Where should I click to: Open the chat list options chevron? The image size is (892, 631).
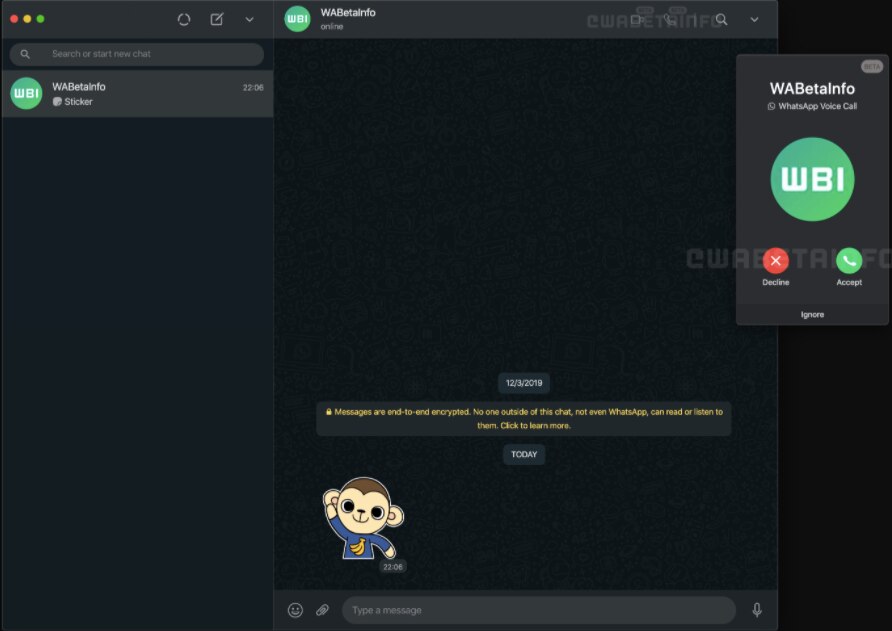pos(249,19)
